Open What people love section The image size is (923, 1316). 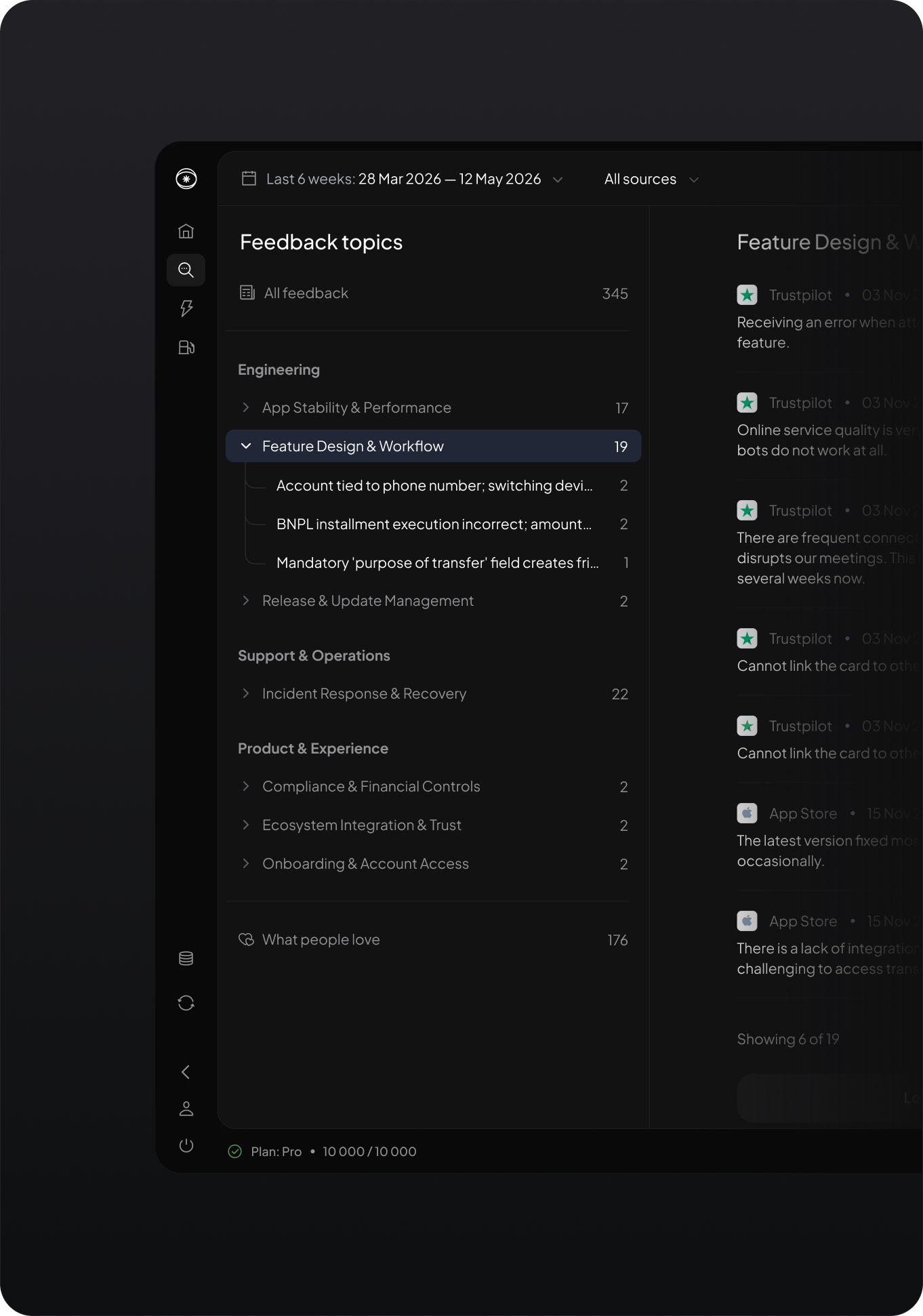coord(434,940)
